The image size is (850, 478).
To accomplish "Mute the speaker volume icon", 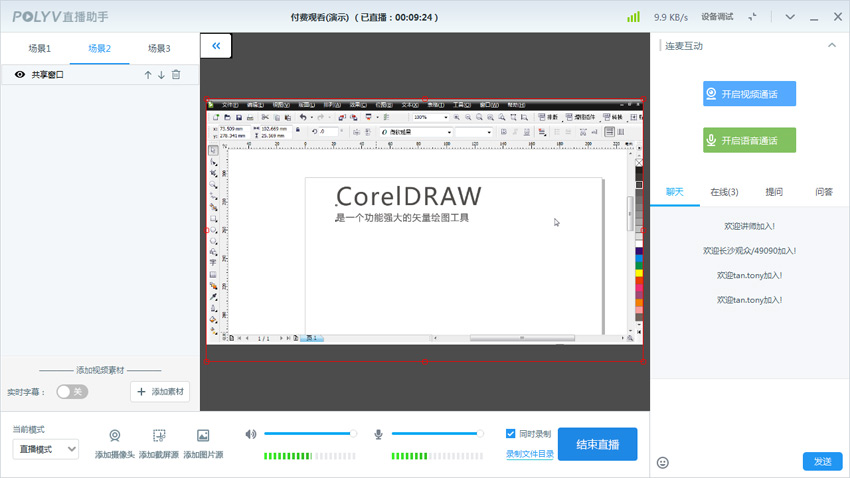I will [x=251, y=434].
